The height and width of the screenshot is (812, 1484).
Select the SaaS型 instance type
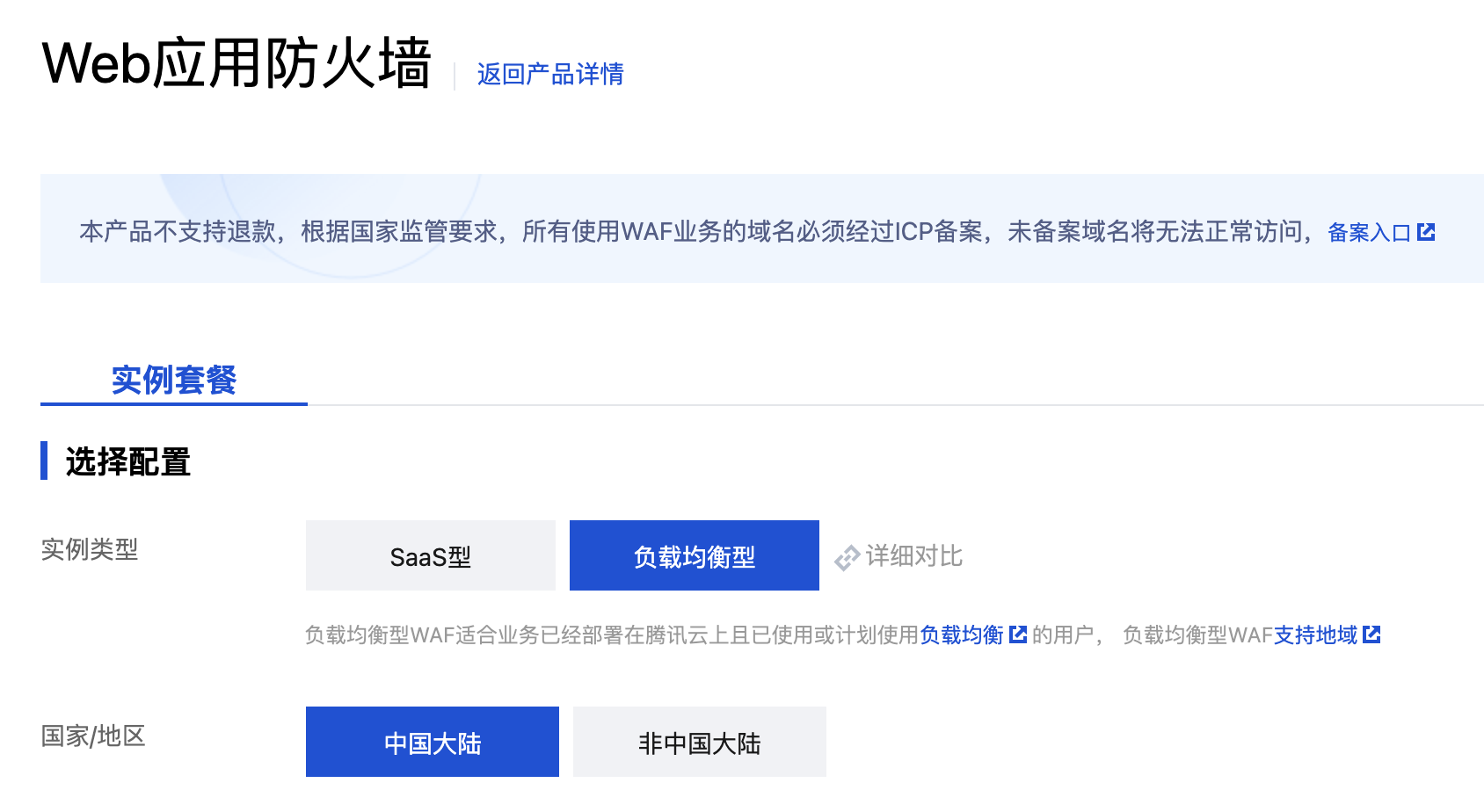click(x=431, y=556)
